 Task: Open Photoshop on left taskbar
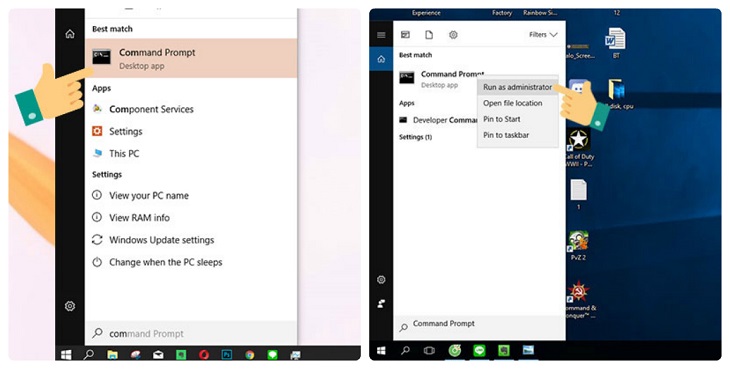[227, 355]
